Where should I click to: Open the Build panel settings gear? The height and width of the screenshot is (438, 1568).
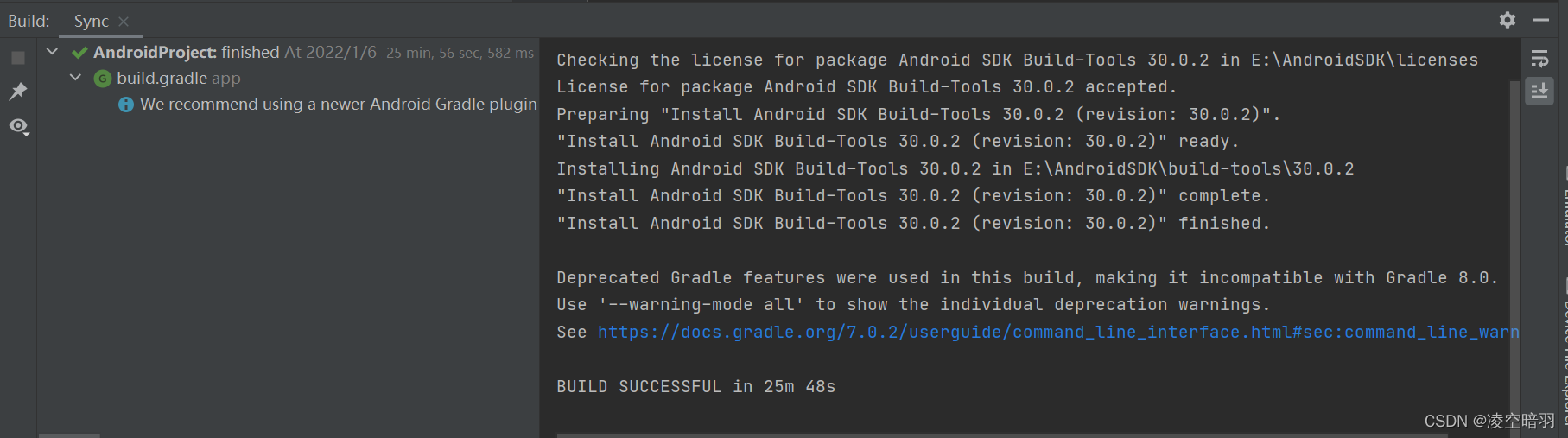[x=1508, y=20]
